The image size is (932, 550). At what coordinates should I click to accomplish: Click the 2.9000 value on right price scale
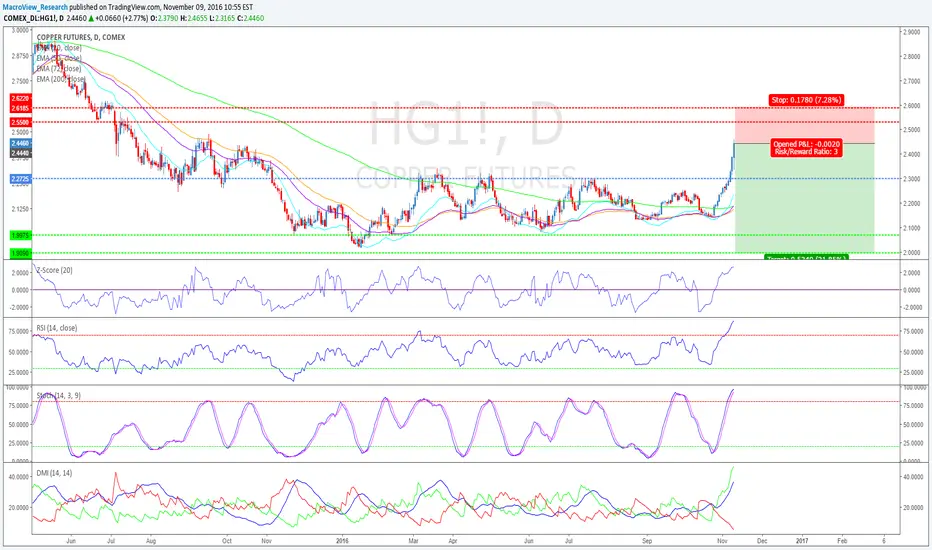[x=912, y=32]
